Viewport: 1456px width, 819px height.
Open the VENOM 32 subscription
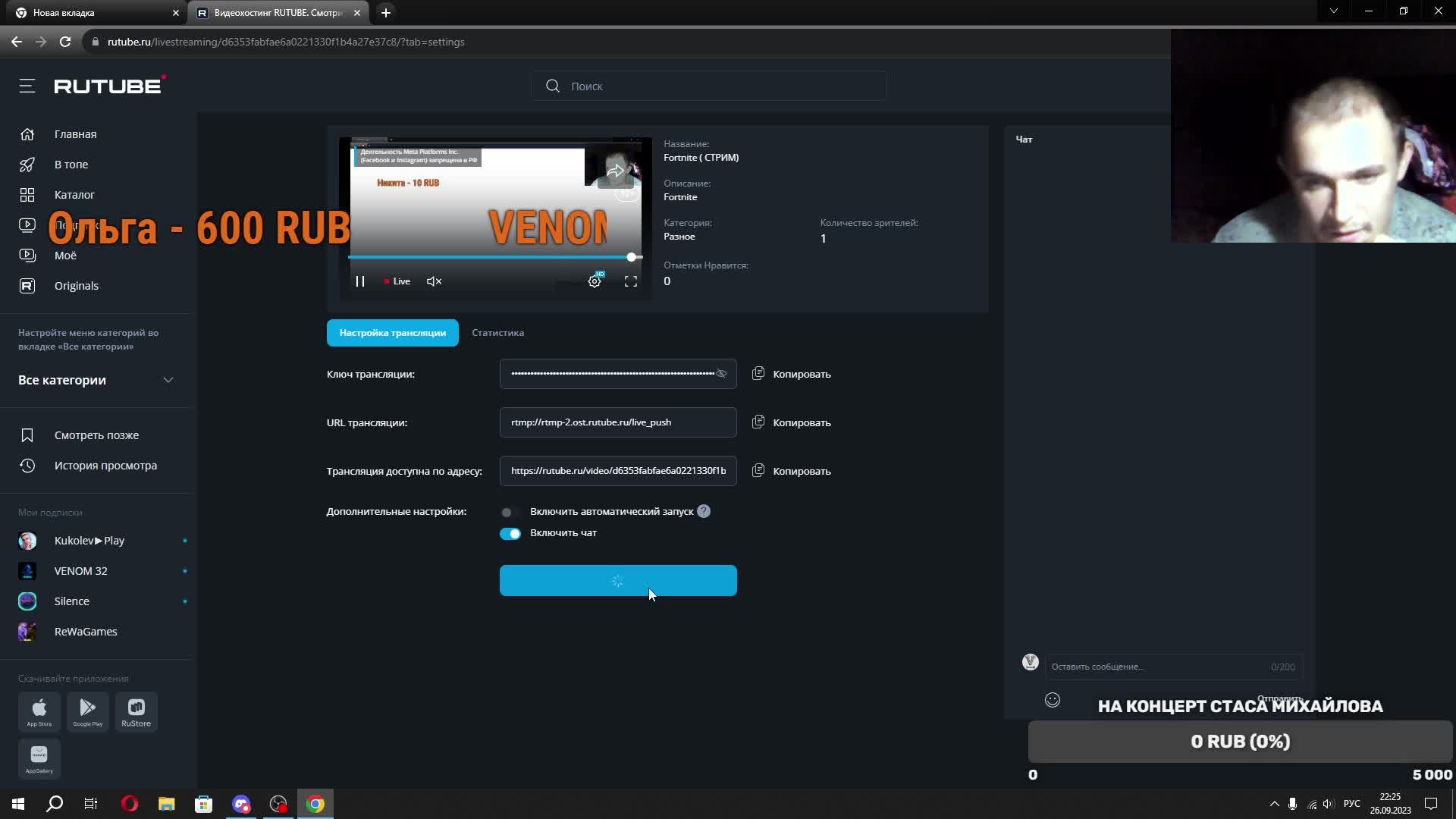(80, 571)
